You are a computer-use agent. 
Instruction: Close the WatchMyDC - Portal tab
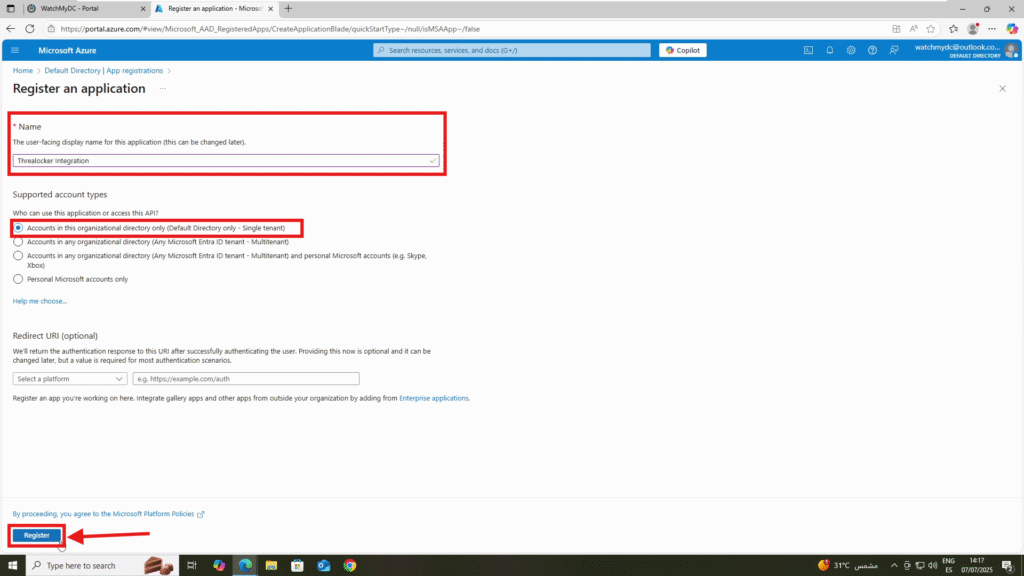(x=143, y=8)
